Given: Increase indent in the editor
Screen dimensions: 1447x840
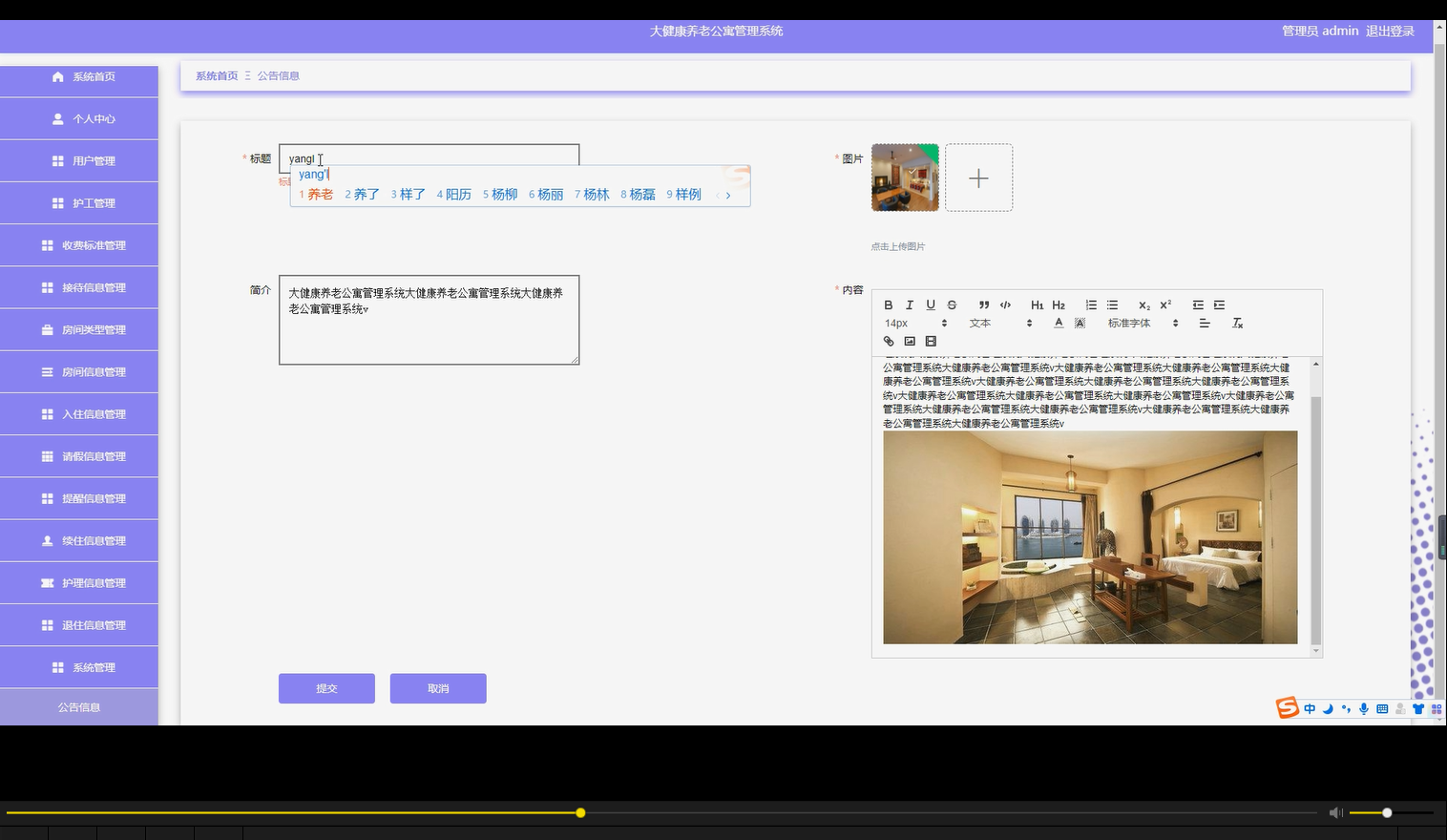Looking at the screenshot, I should tap(1219, 305).
